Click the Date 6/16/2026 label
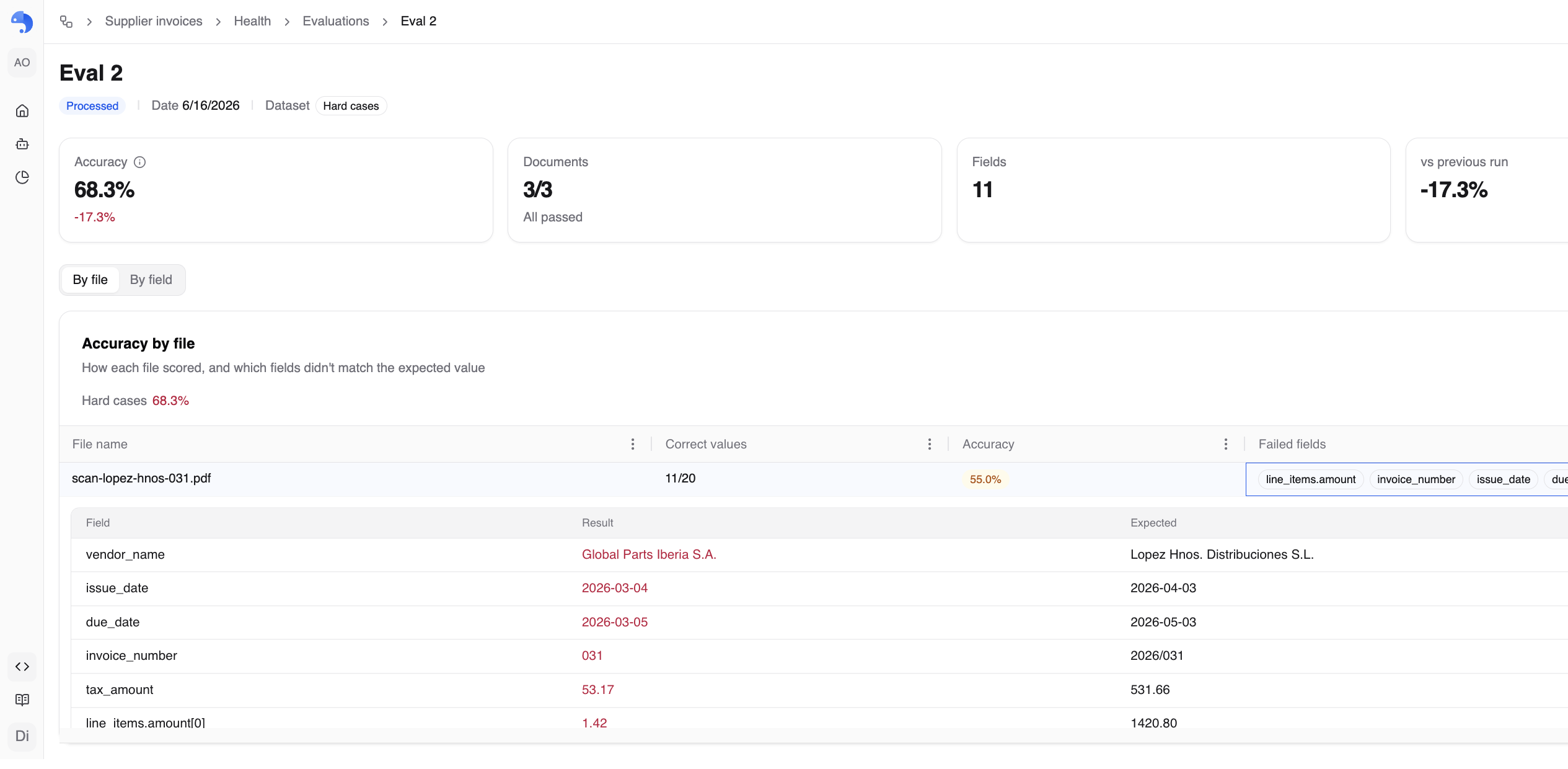This screenshot has width=1568, height=769. (x=195, y=105)
